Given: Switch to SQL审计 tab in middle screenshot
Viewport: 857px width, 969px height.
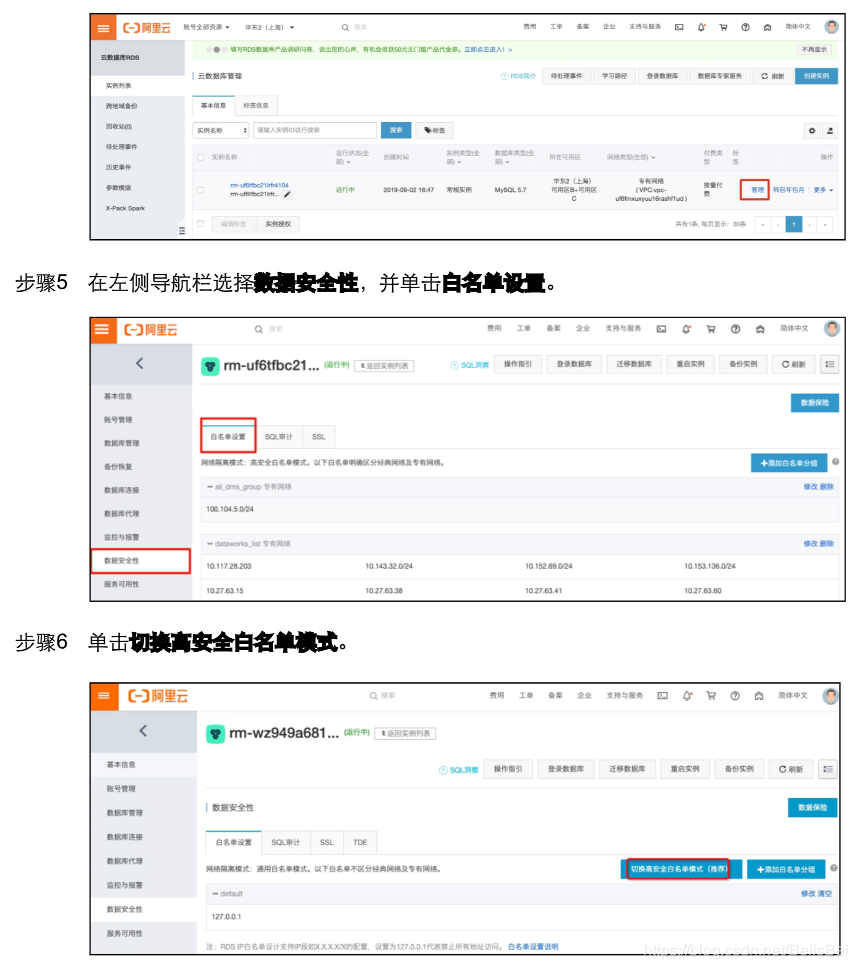Looking at the screenshot, I should click(278, 437).
